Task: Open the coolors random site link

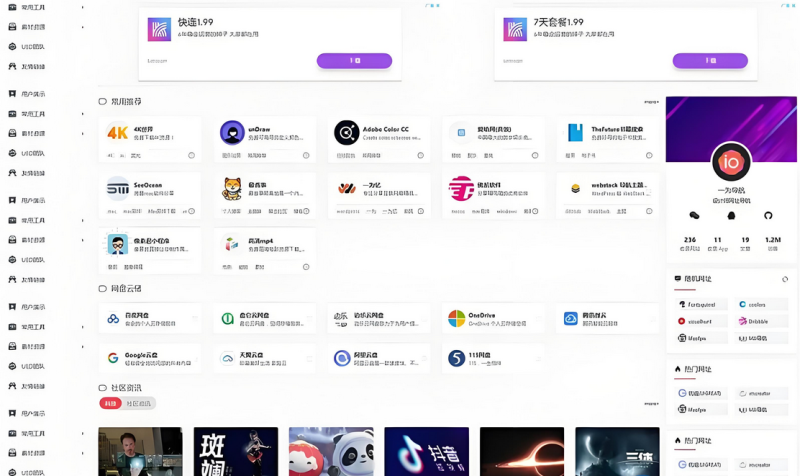Action: point(760,305)
